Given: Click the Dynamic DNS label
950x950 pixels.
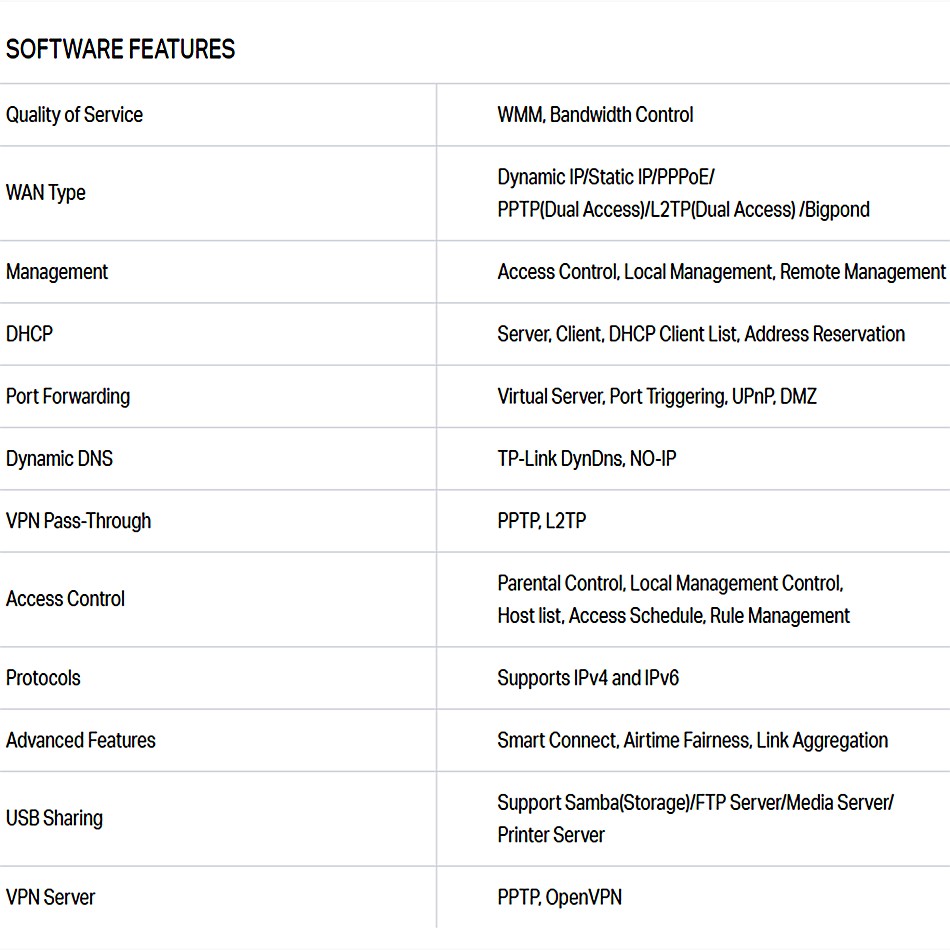Looking at the screenshot, I should (x=59, y=459).
